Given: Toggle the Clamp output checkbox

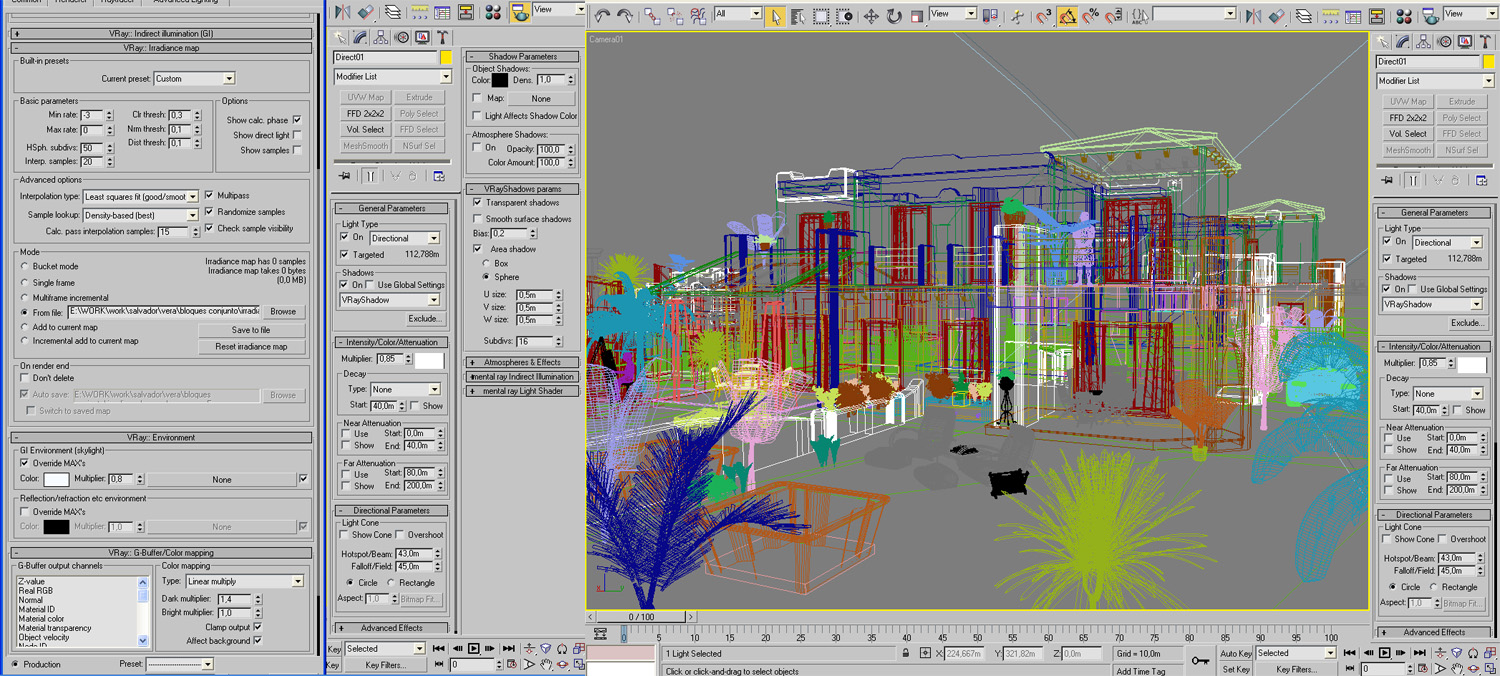Looking at the screenshot, I should [x=258, y=627].
